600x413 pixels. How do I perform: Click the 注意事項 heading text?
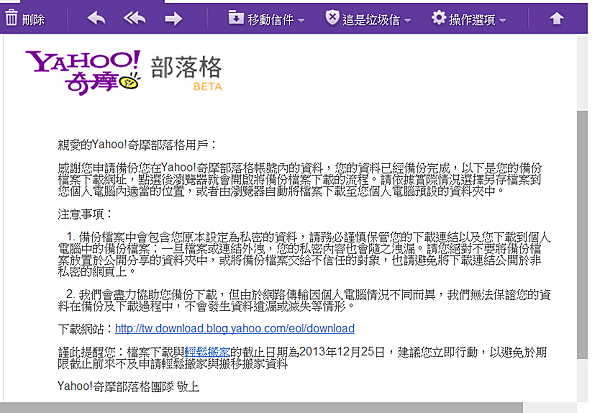pos(84,214)
